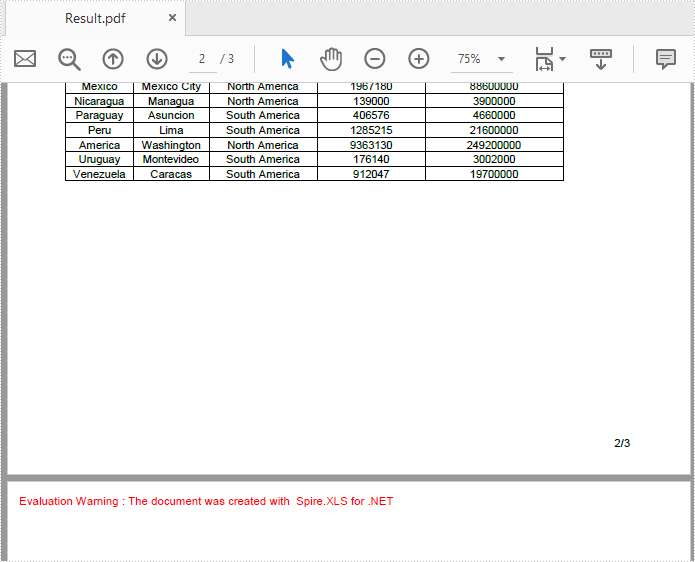Open the comment tool
This screenshot has height=562, width=695.
(x=665, y=59)
